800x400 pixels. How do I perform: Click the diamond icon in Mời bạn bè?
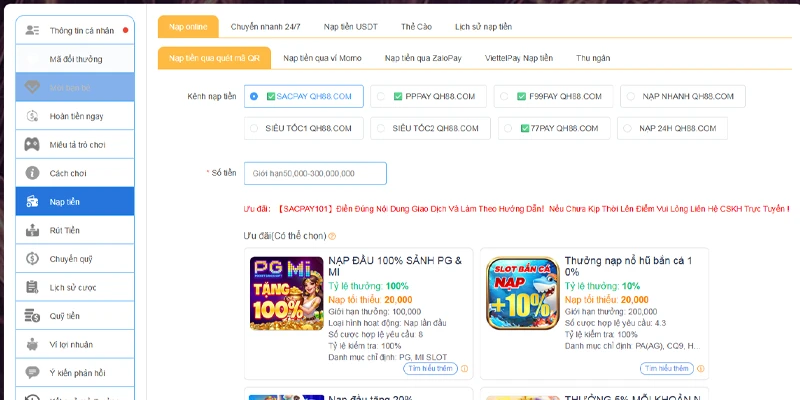click(32, 87)
